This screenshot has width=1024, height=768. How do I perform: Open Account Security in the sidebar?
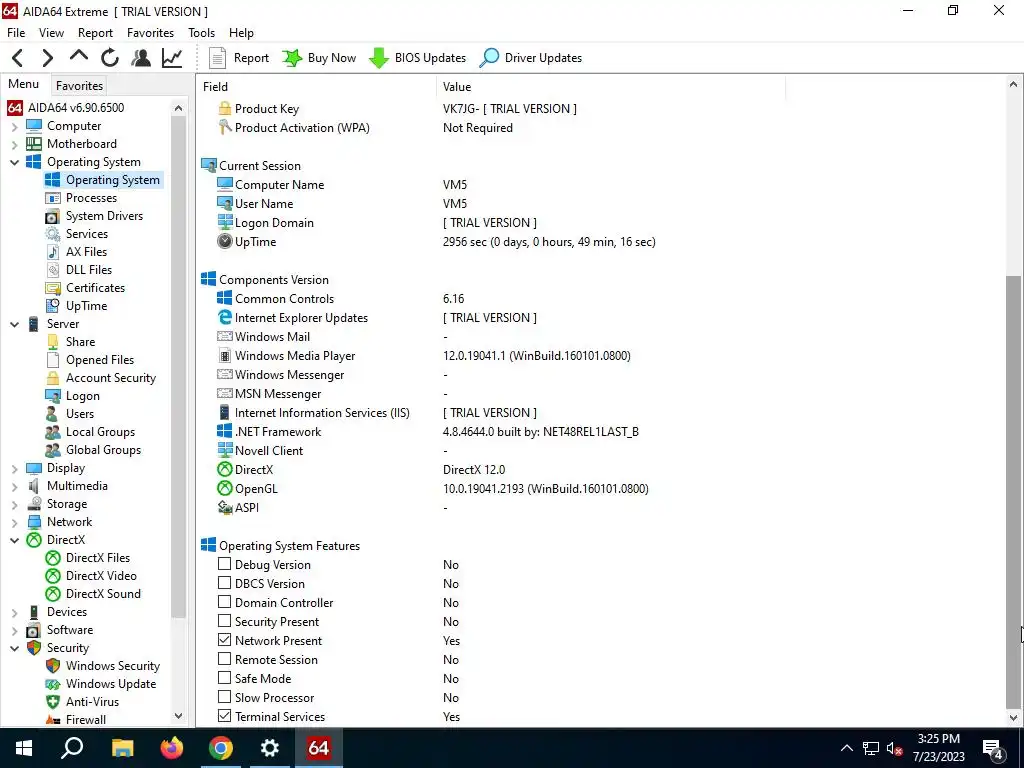click(111, 377)
